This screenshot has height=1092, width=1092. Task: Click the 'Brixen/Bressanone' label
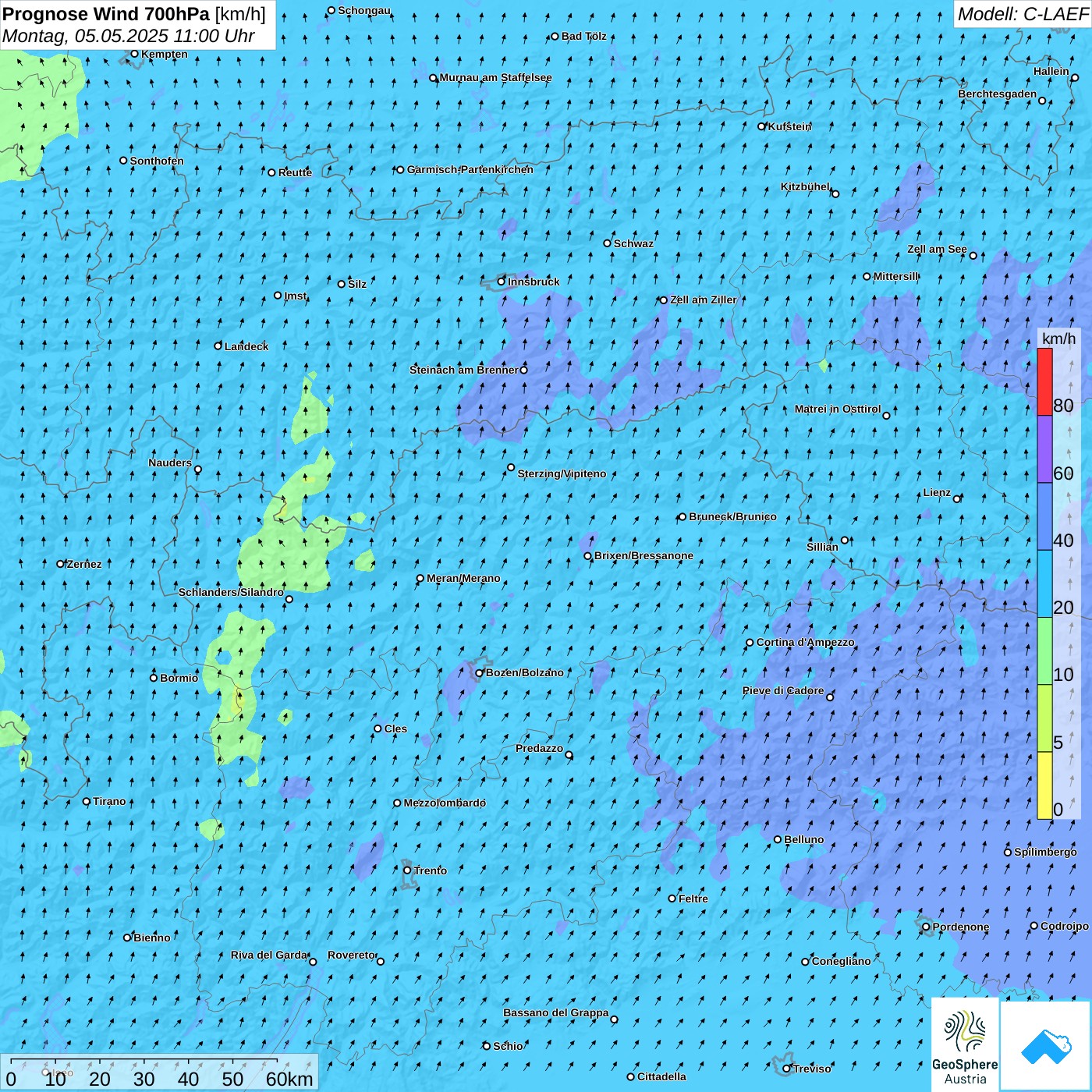643,556
